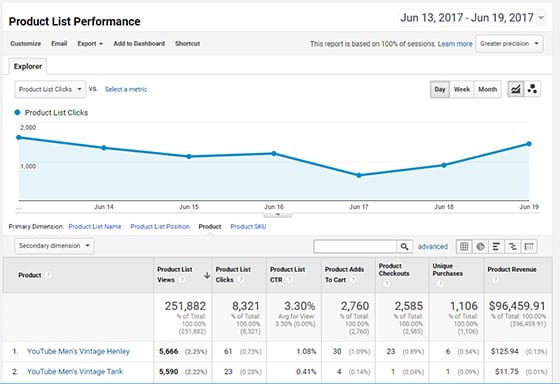The image size is (560, 384).
Task: Open the Learn more link
Action: [x=455, y=44]
